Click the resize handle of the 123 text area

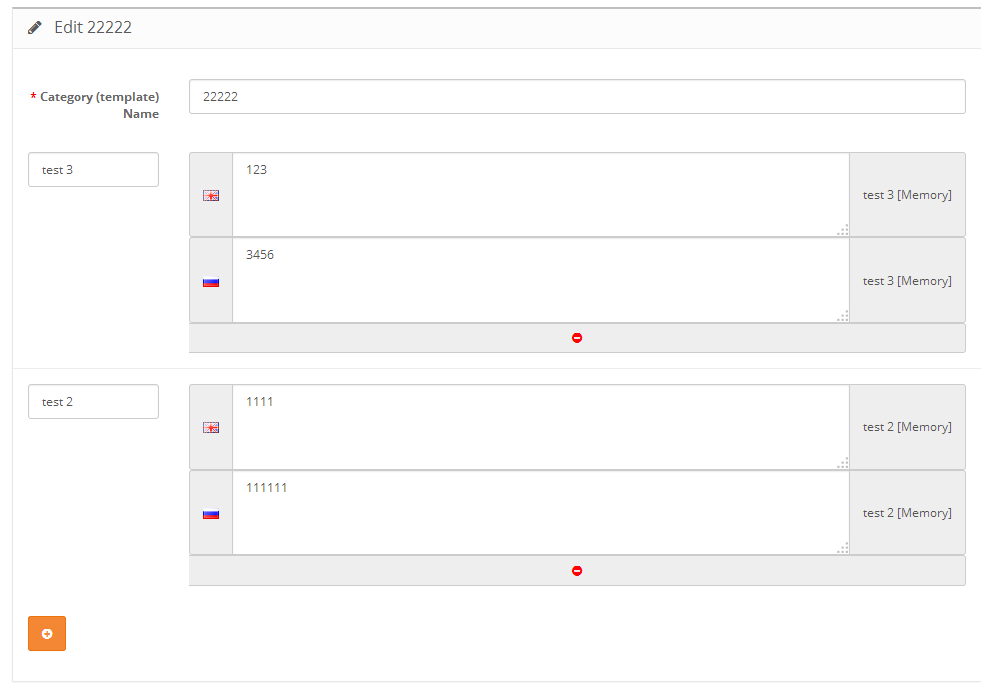click(843, 230)
